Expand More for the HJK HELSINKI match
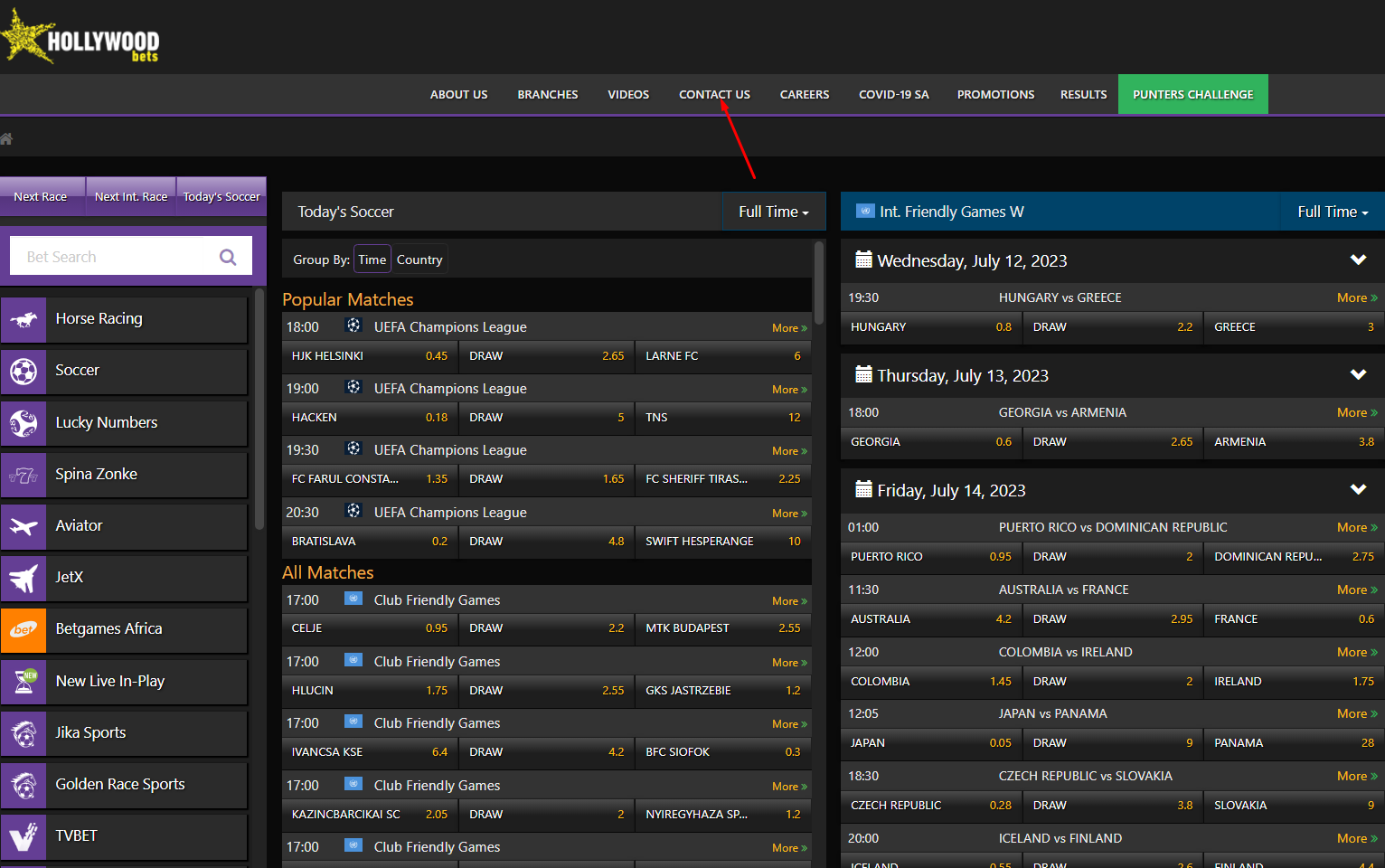The height and width of the screenshot is (868, 1385). (x=789, y=328)
